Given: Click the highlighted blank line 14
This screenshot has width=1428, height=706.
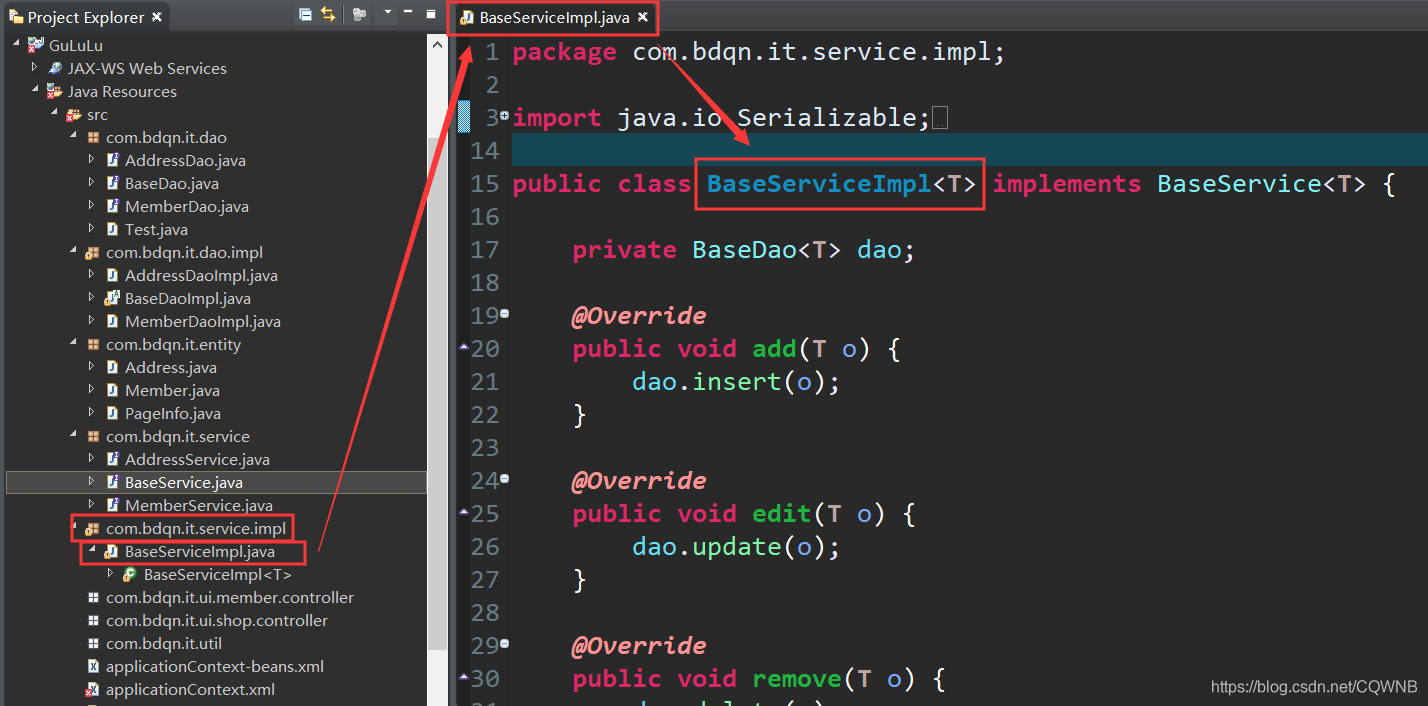Looking at the screenshot, I should 968,150.
